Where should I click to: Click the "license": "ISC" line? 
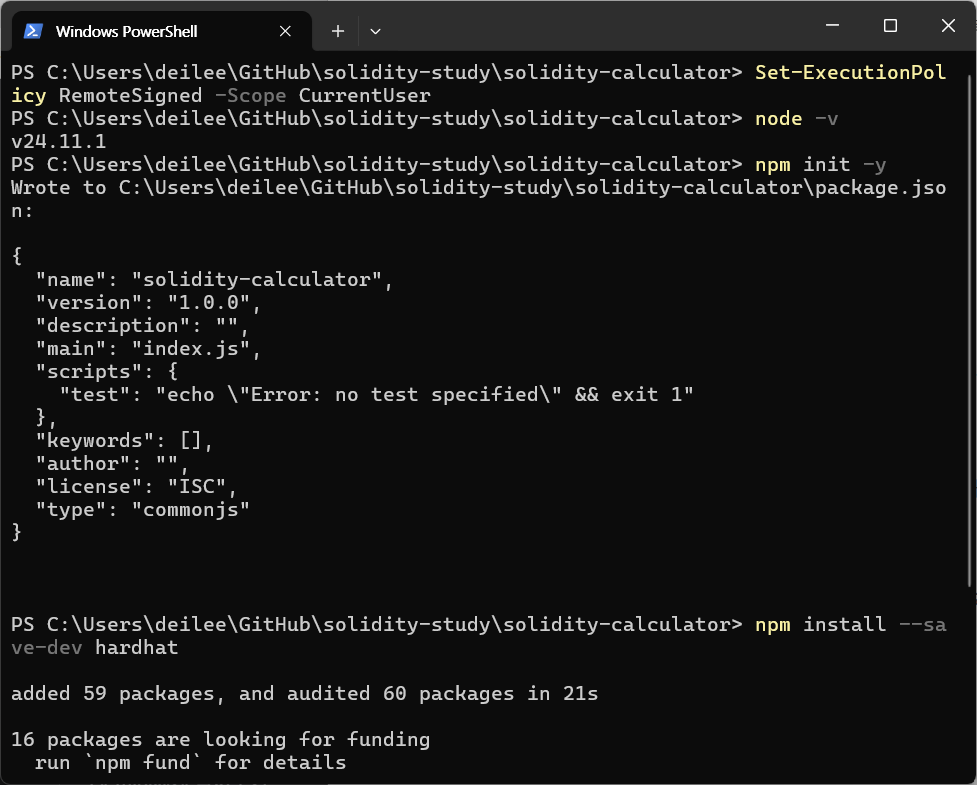tap(136, 487)
